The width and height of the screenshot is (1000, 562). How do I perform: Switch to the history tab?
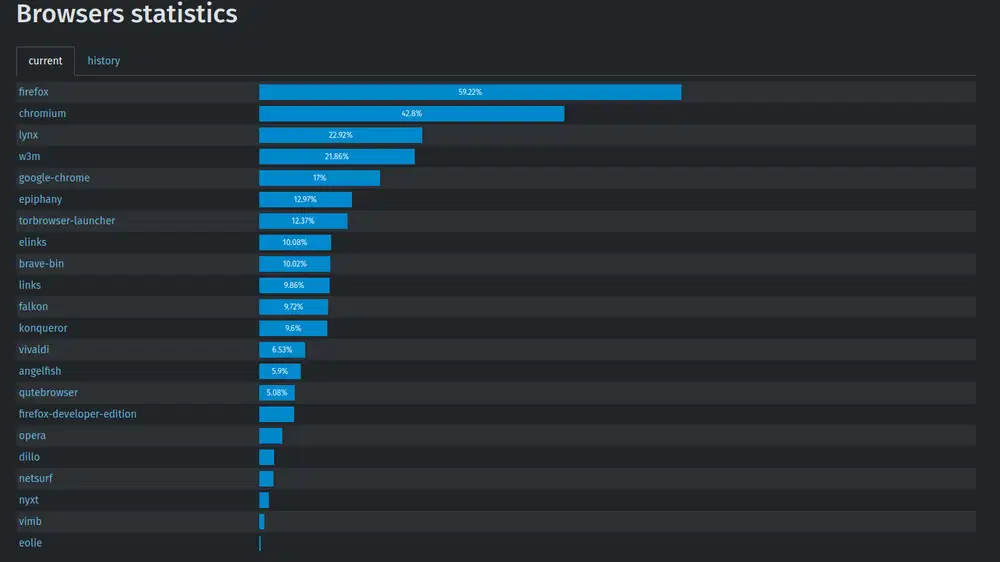click(x=103, y=61)
